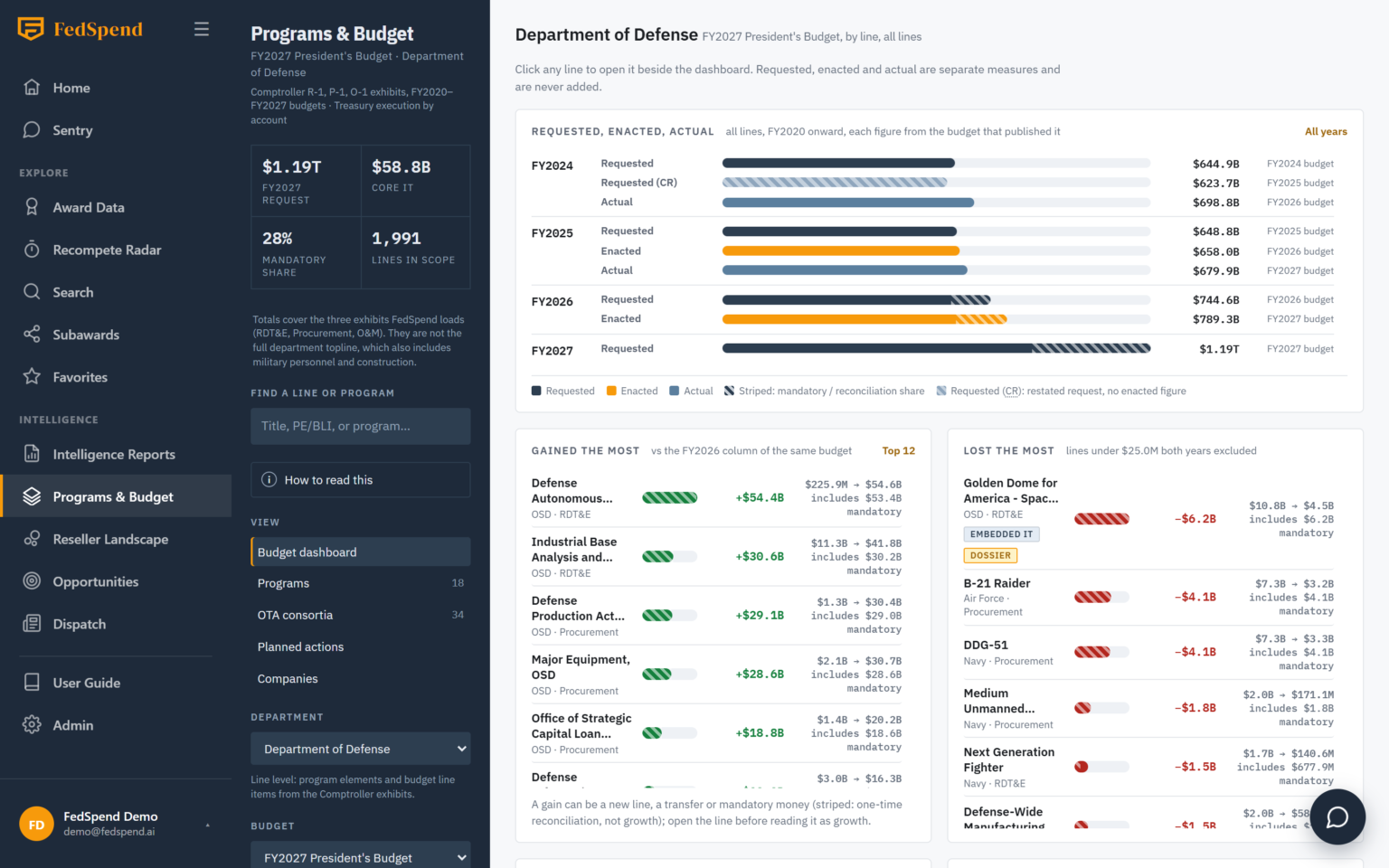Screen dimensions: 1389x868
Task: Change the Top 12 gainers limit
Action: pyautogui.click(x=899, y=451)
